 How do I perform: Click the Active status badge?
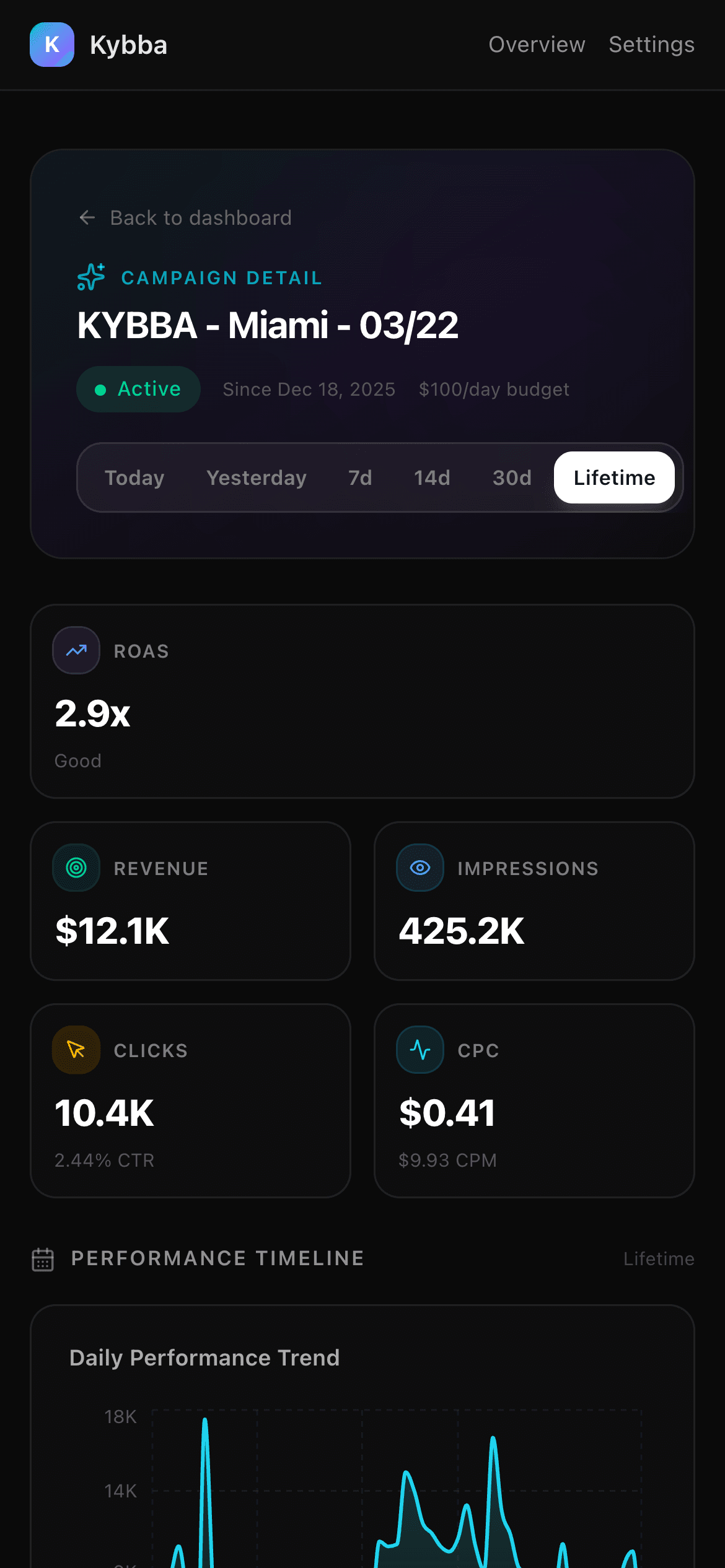click(x=138, y=389)
